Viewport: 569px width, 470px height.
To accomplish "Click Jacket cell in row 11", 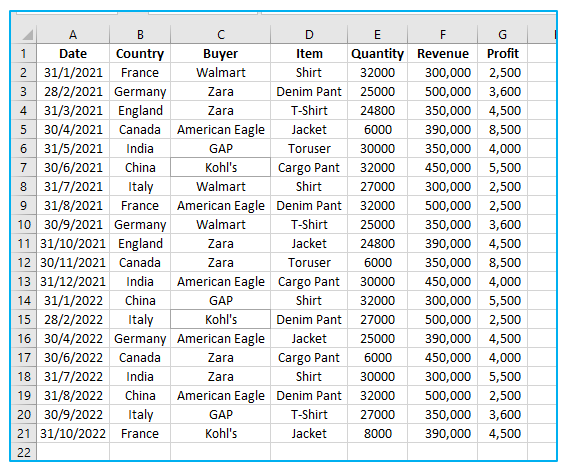I will coord(309,244).
